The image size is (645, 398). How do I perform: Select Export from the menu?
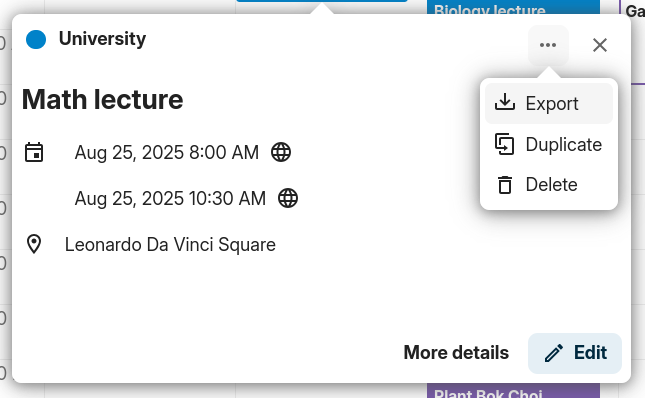[x=549, y=103]
